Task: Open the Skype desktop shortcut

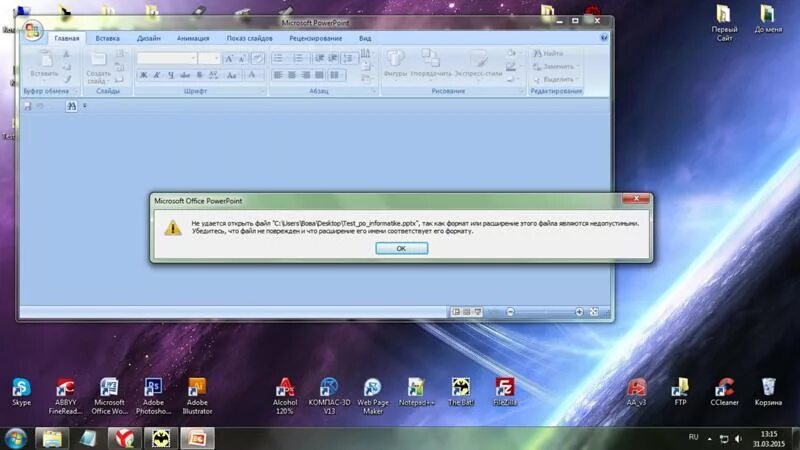Action: [x=21, y=392]
